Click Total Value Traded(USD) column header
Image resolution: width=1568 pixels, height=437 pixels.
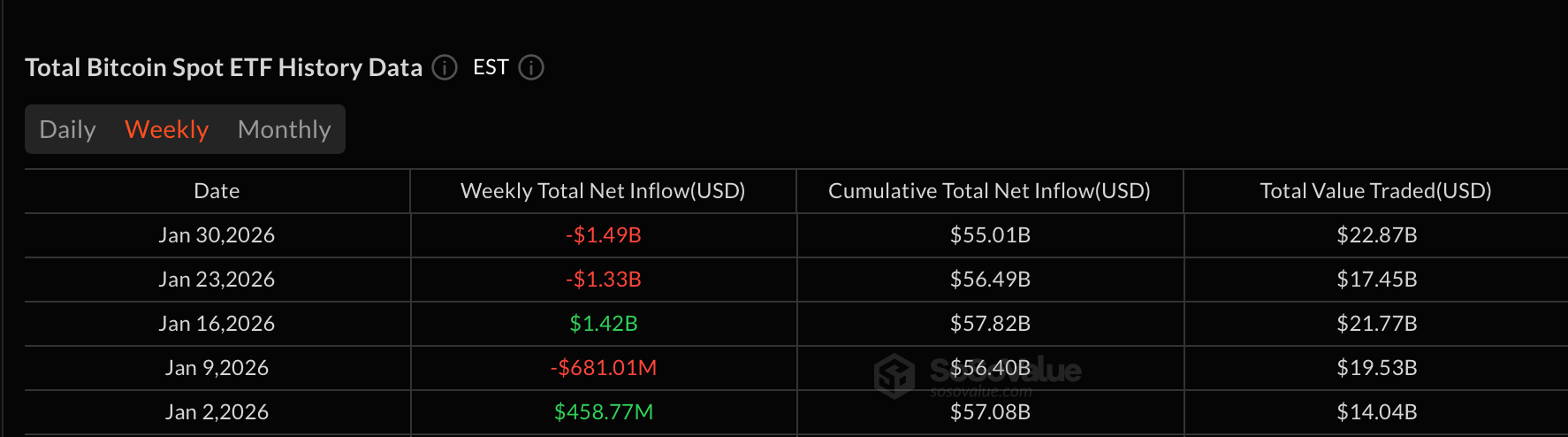pos(1375,191)
